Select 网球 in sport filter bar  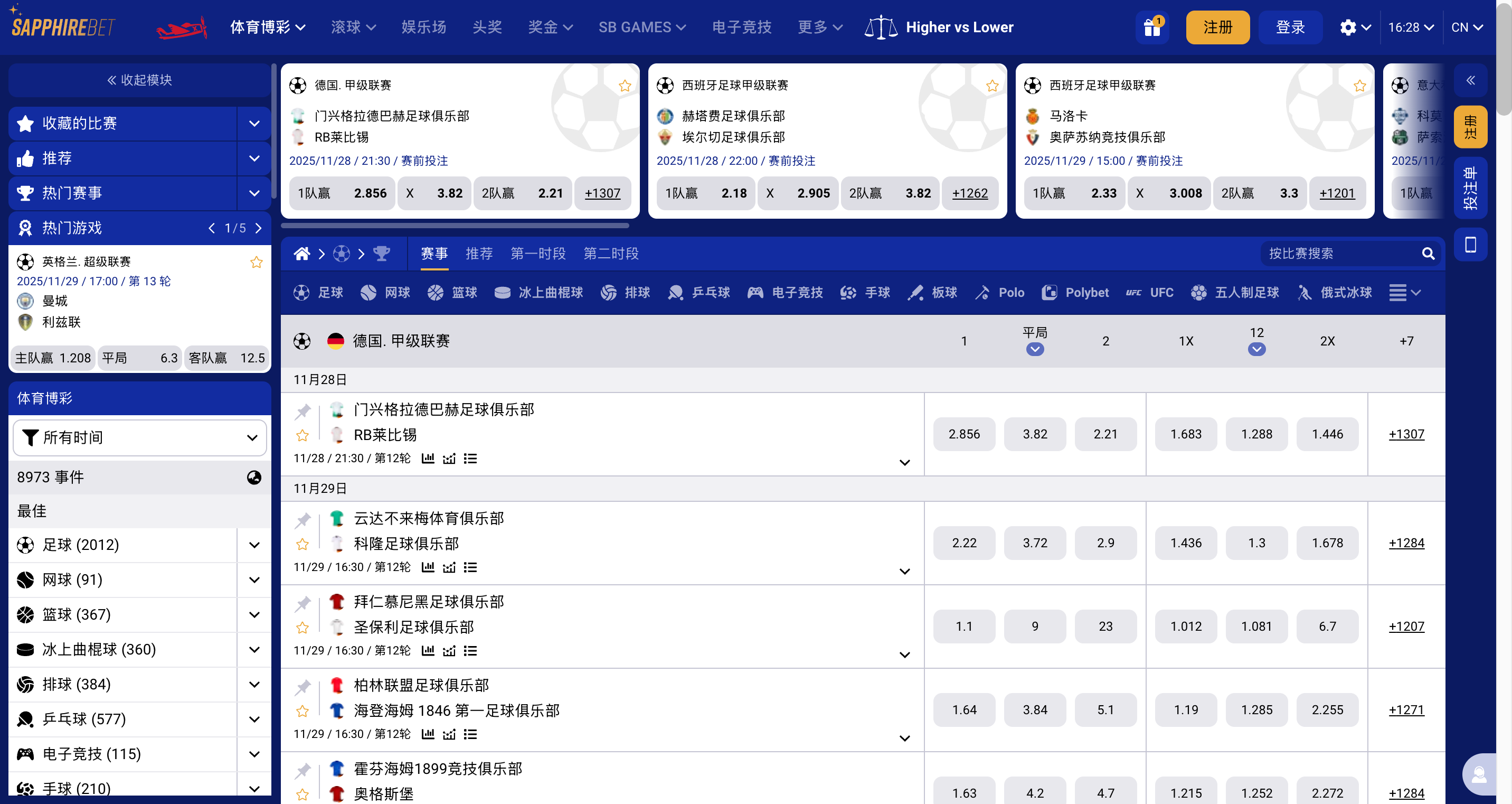pos(385,293)
